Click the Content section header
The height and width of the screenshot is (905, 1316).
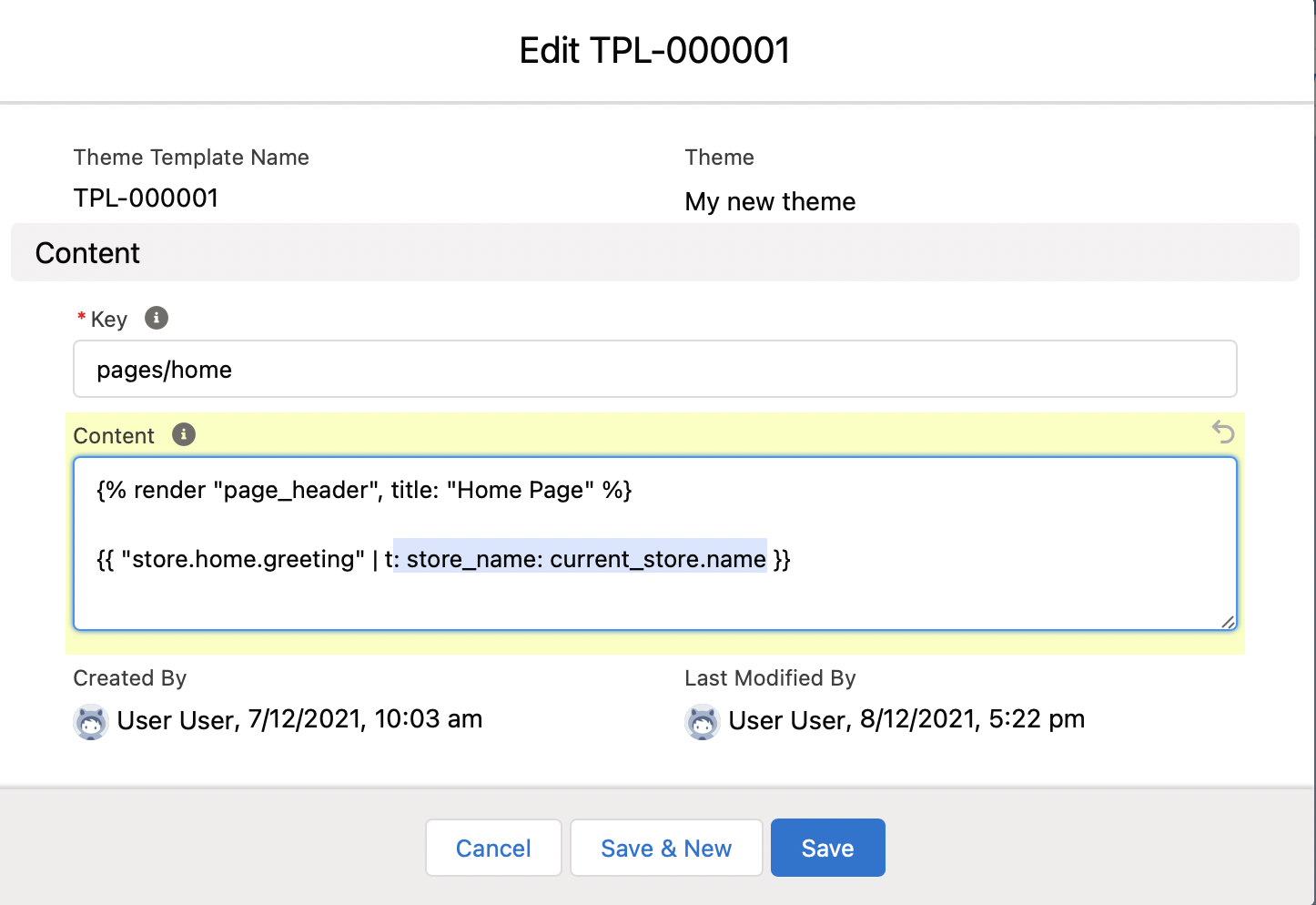(655, 252)
